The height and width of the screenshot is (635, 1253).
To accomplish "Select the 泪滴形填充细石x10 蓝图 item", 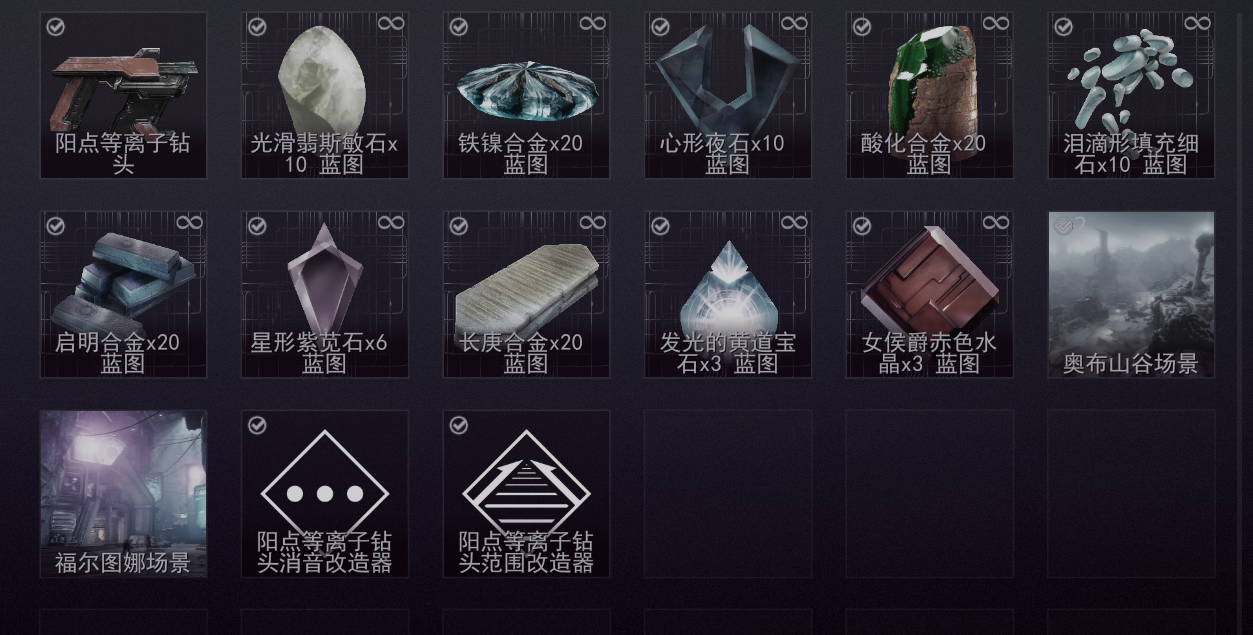I will 1131,95.
